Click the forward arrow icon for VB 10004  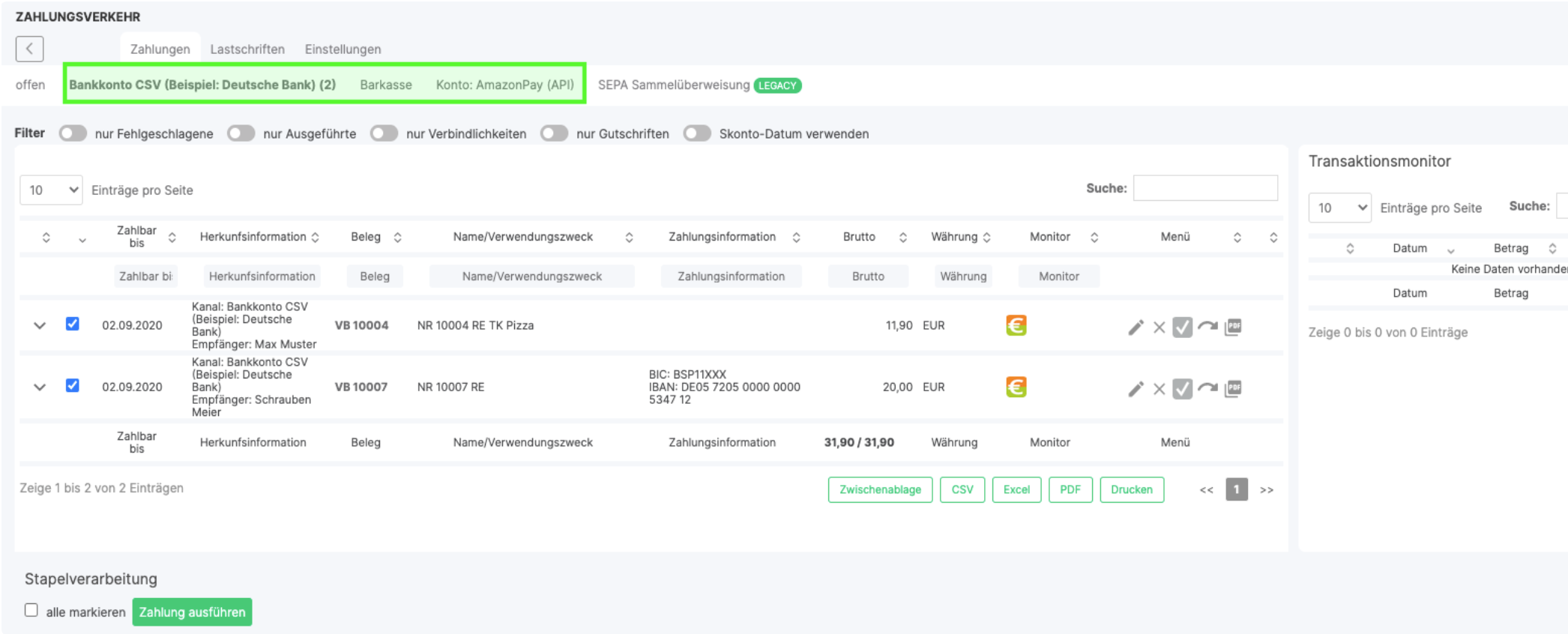1207,327
